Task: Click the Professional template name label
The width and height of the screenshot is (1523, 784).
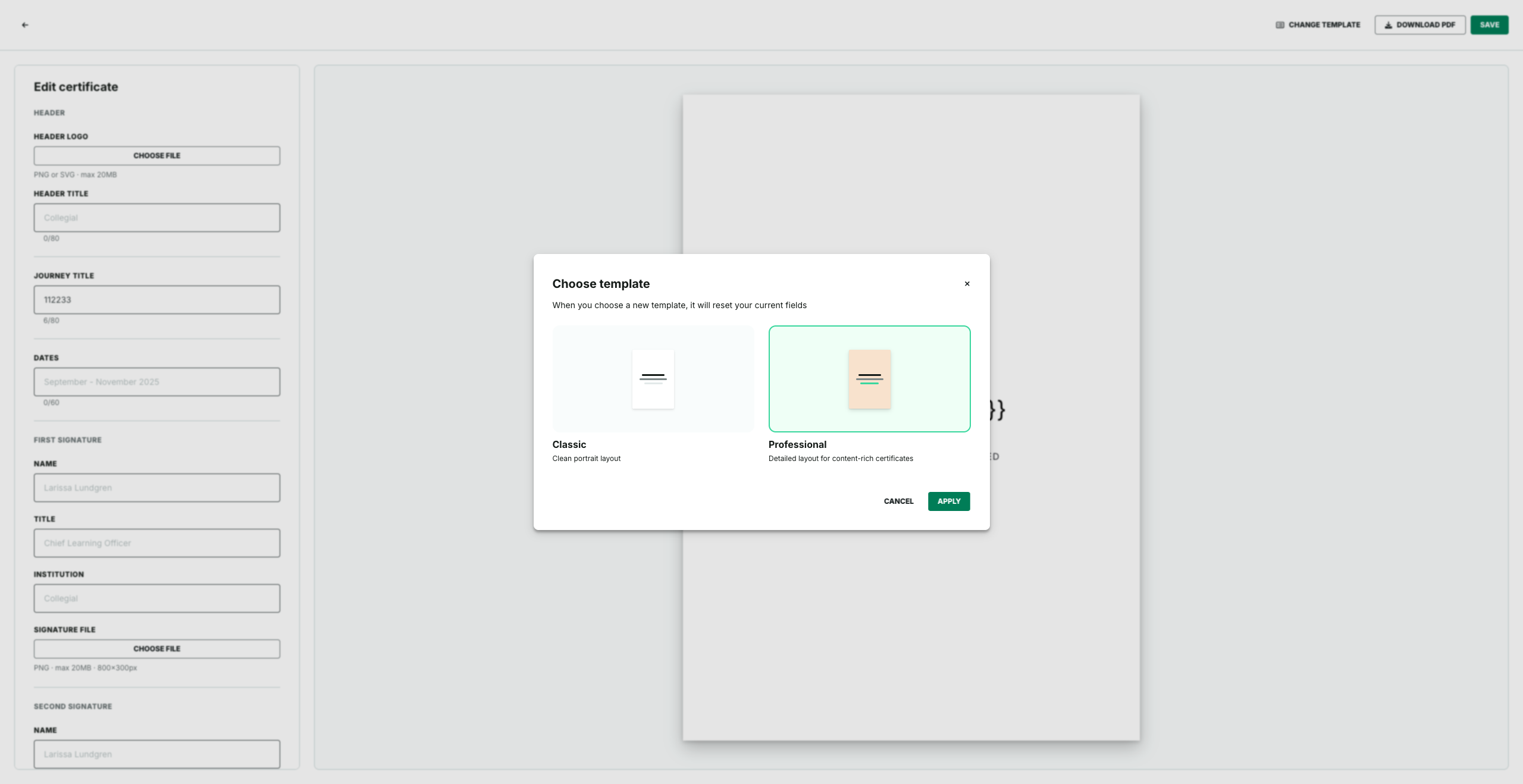Action: [x=797, y=444]
